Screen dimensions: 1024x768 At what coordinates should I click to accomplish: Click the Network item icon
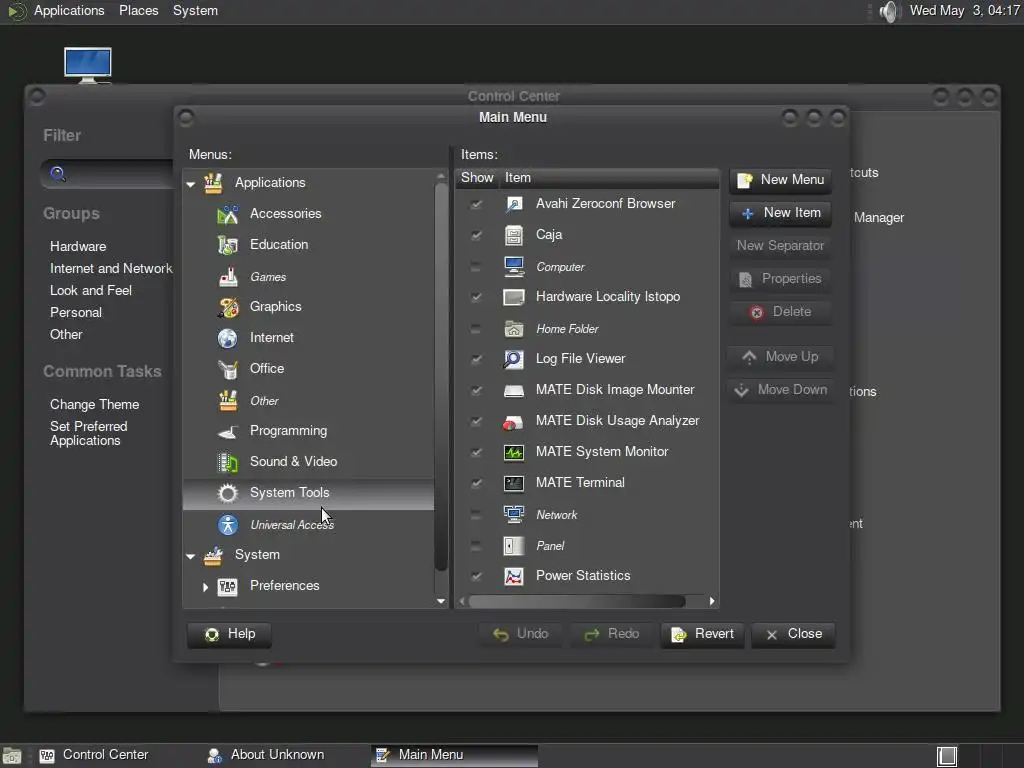coord(514,515)
